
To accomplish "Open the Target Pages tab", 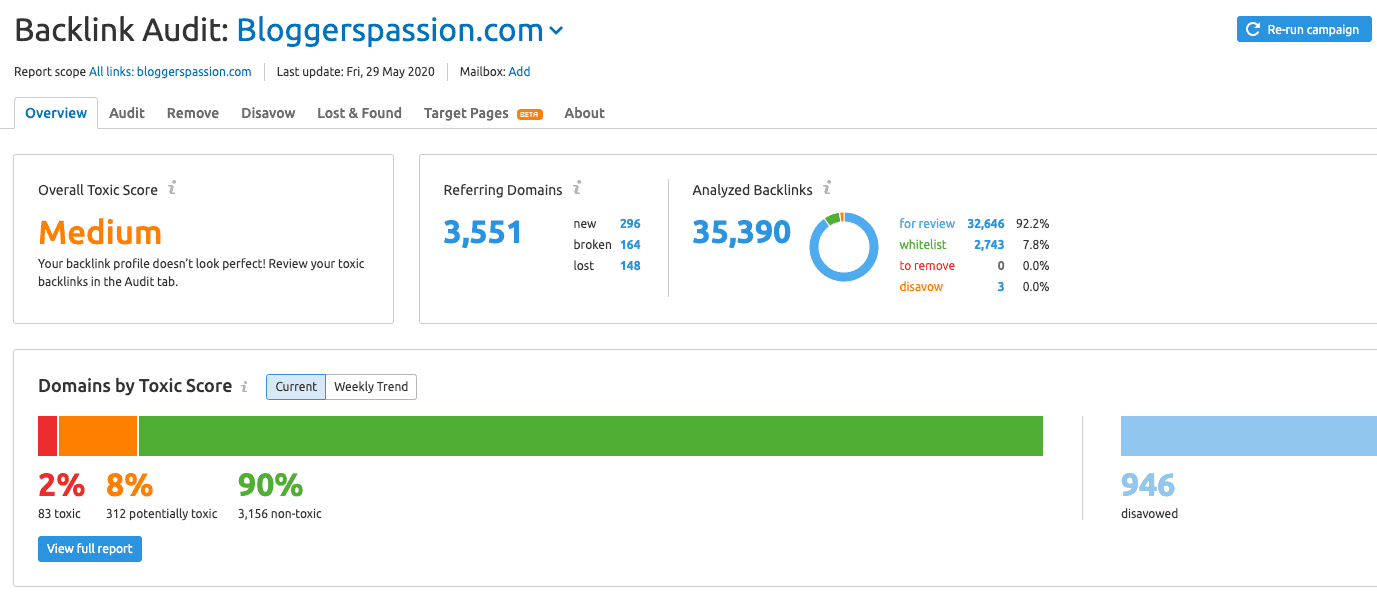I will click(x=466, y=113).
